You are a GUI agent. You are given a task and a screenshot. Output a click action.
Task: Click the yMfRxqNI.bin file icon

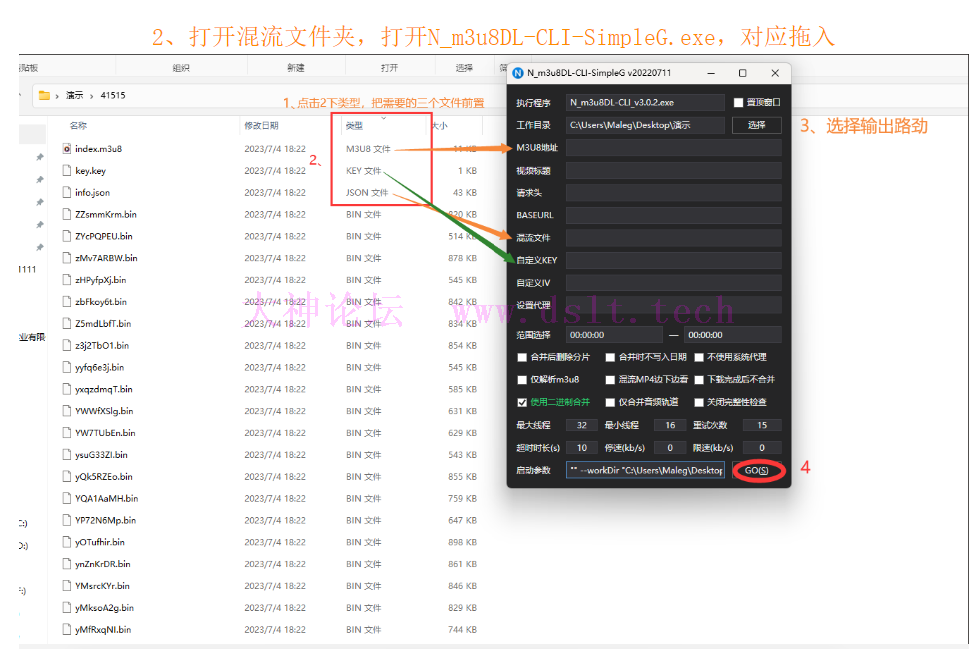[67, 629]
